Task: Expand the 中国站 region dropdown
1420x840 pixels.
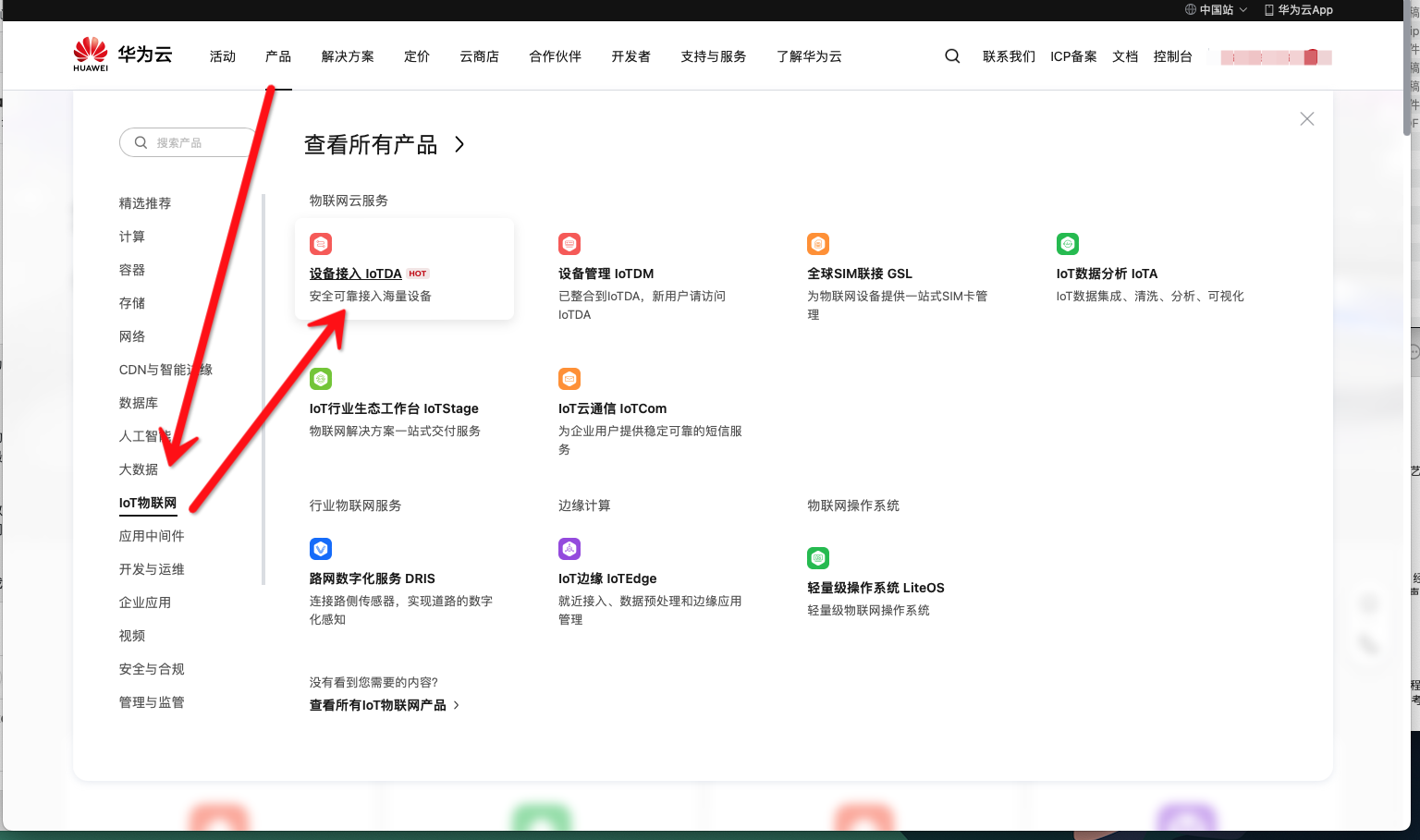Action: [x=1242, y=9]
